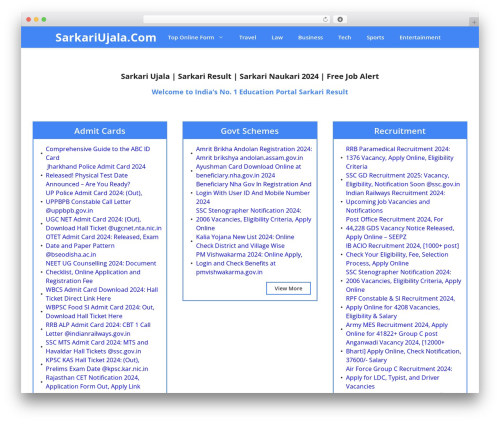
Task: Open the Law menu item
Action: pyautogui.click(x=277, y=37)
